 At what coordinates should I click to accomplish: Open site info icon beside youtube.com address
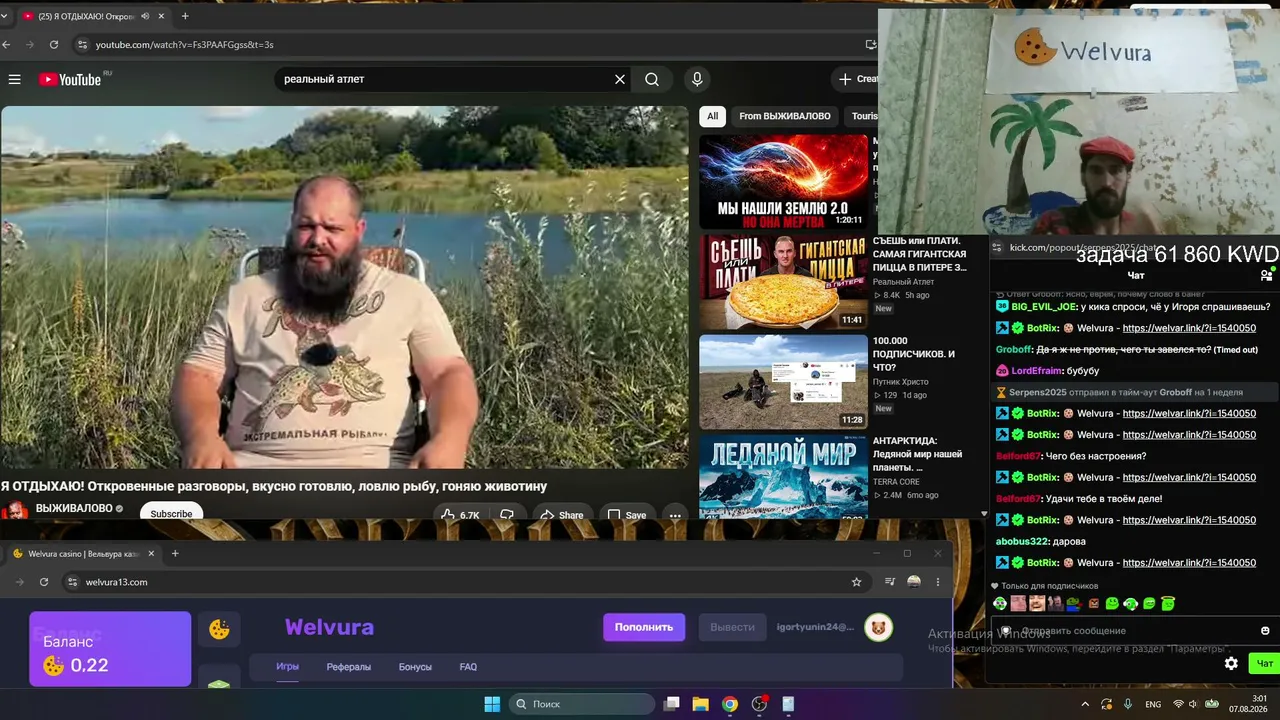pyautogui.click(x=83, y=44)
